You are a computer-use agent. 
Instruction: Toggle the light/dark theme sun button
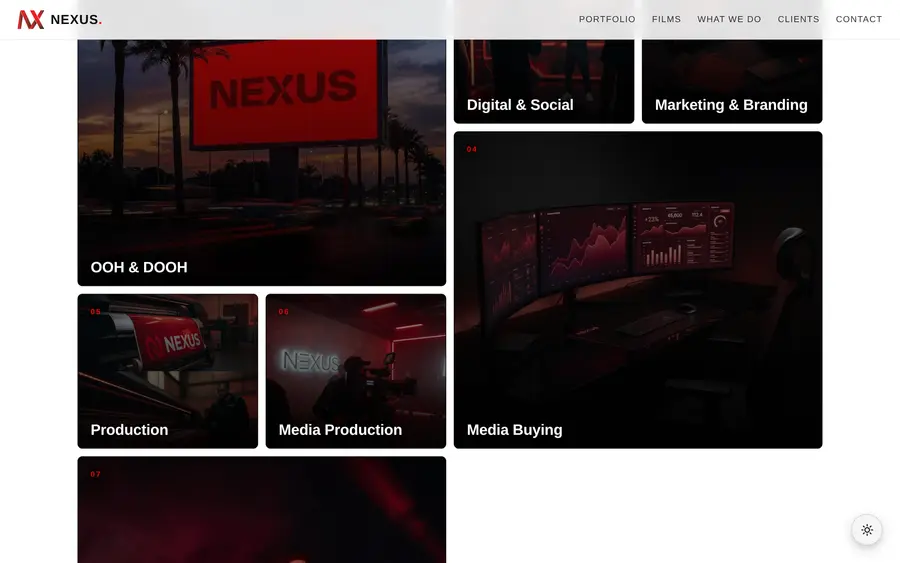(867, 530)
